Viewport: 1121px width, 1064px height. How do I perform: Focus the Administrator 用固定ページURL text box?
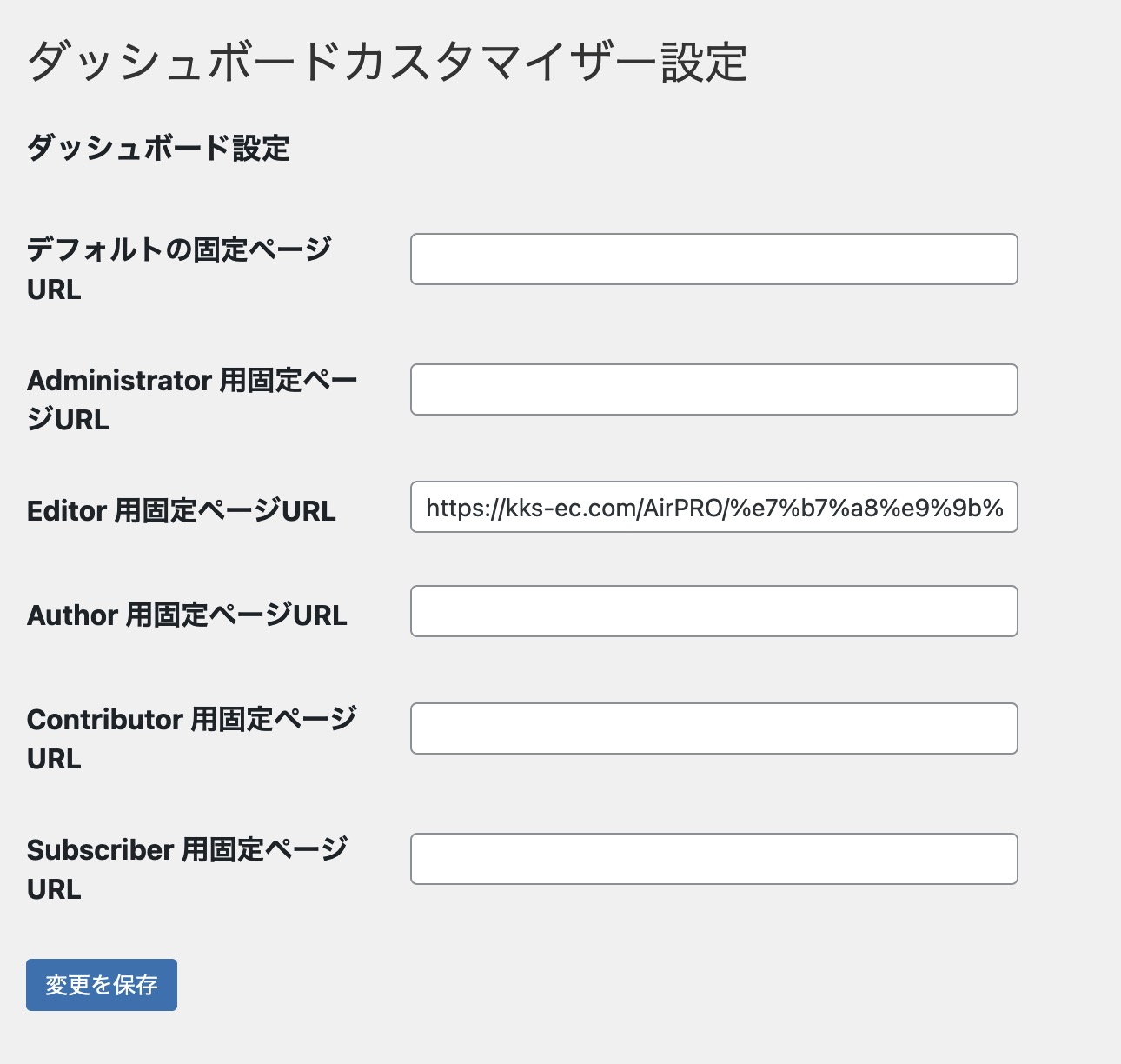(713, 389)
